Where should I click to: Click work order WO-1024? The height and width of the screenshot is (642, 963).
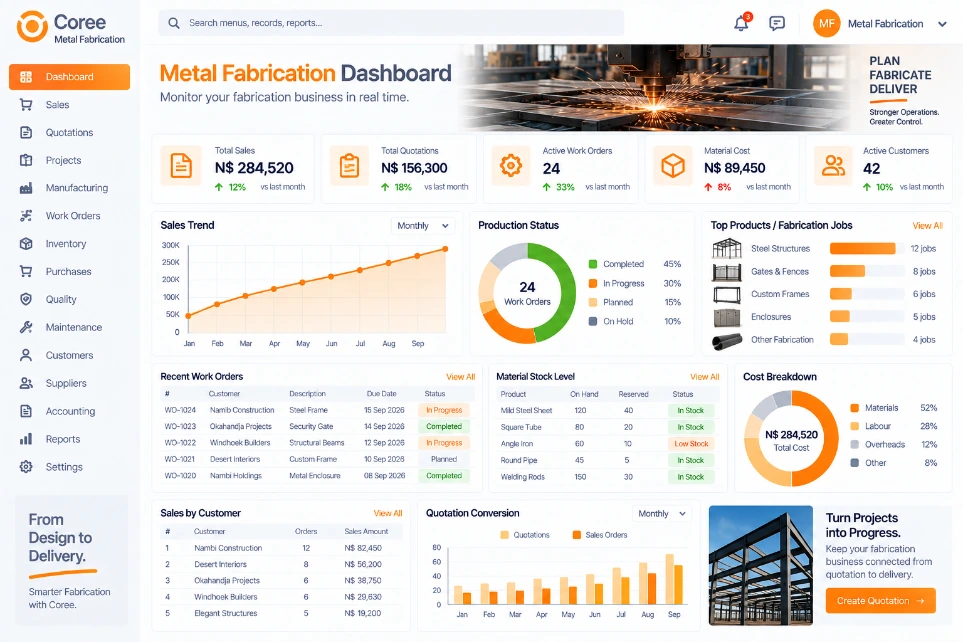[180, 410]
